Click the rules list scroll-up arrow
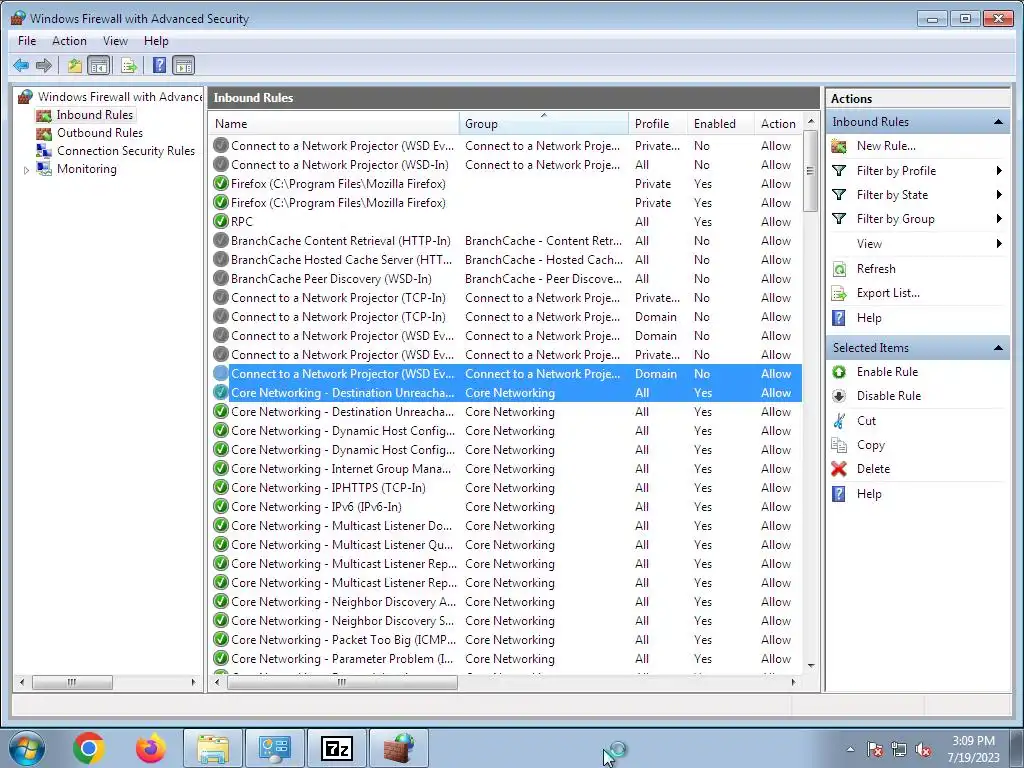1024x768 pixels. [x=810, y=121]
